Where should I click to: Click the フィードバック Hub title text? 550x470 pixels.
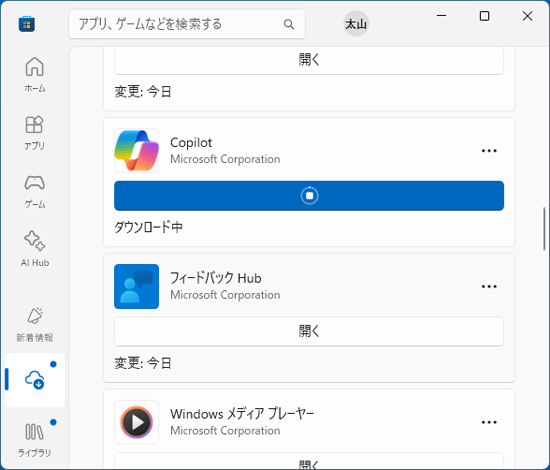pos(216,278)
